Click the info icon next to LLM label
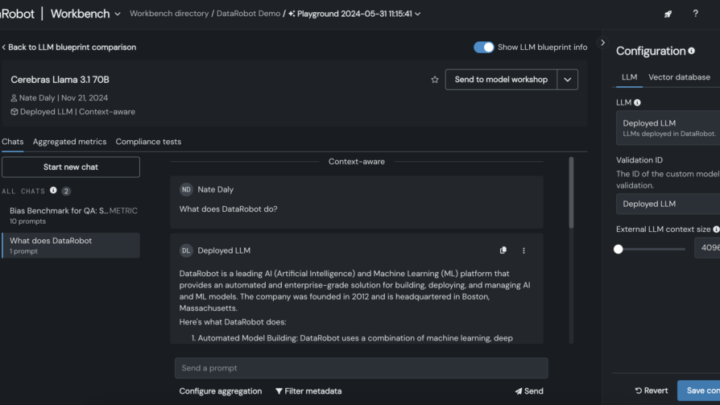720x405 pixels. 637,102
